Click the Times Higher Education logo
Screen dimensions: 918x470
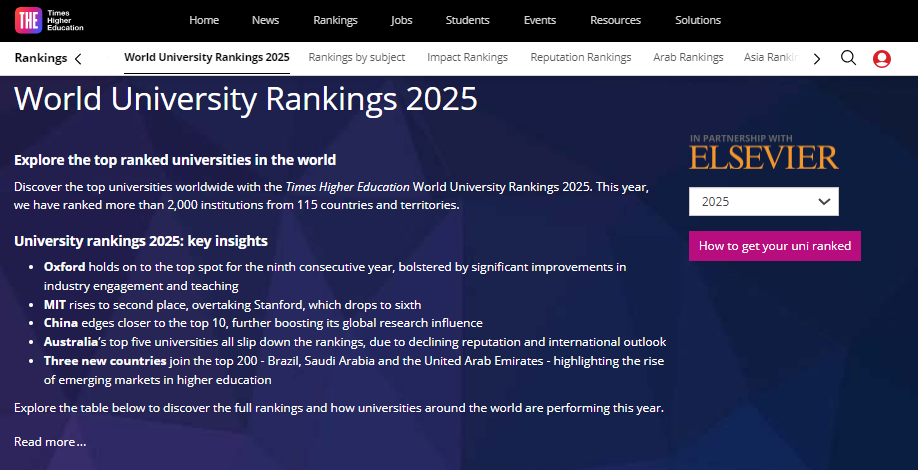(49, 20)
